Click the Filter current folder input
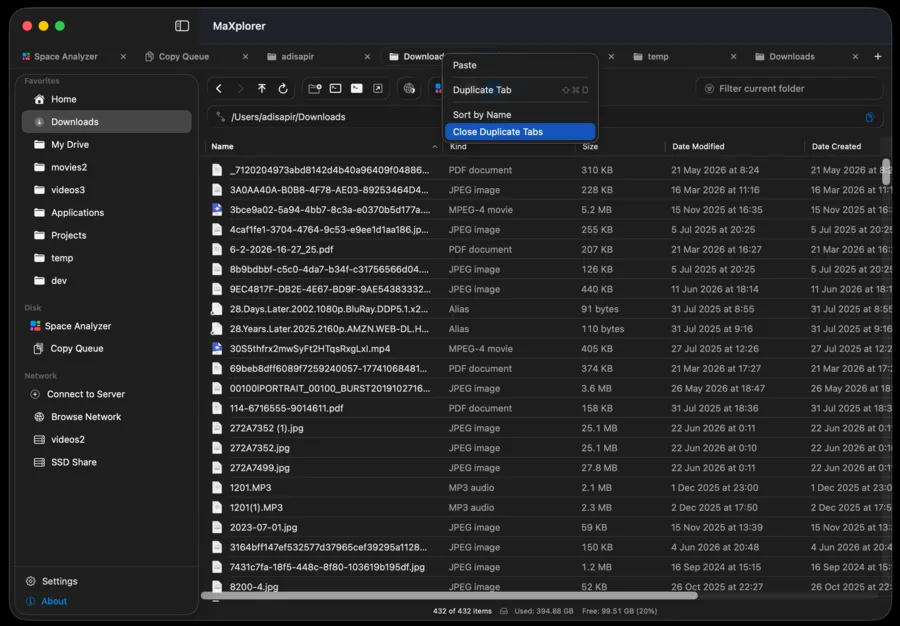 click(789, 88)
